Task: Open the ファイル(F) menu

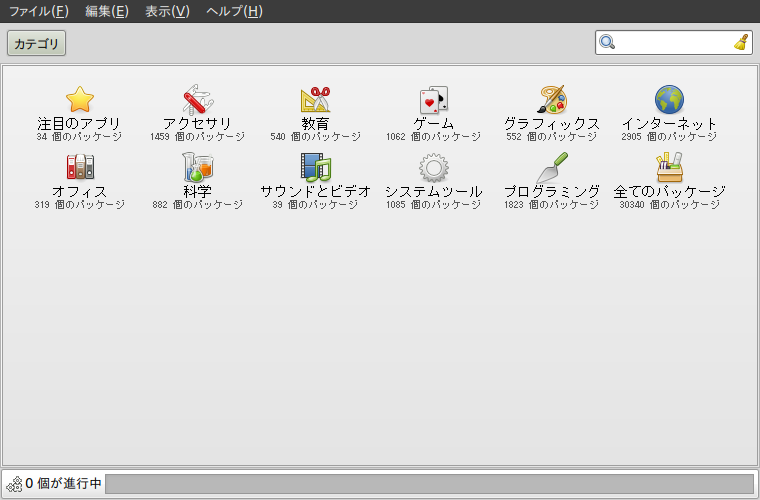Action: click(39, 11)
